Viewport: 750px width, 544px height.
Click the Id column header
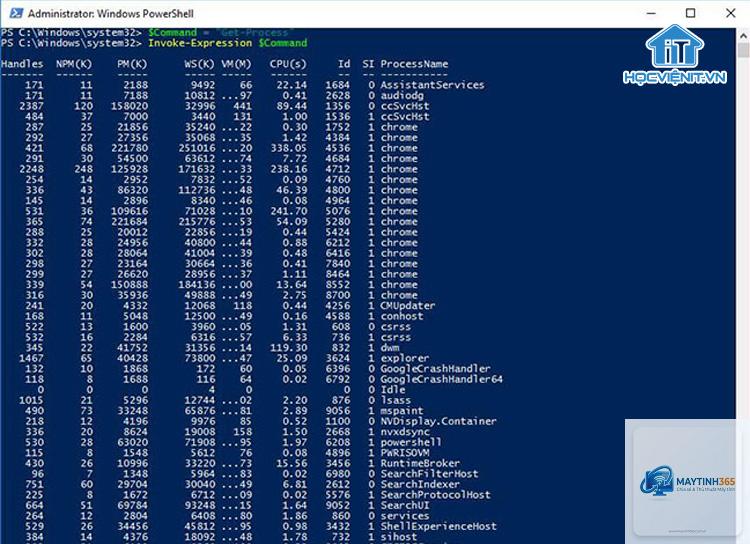344,64
